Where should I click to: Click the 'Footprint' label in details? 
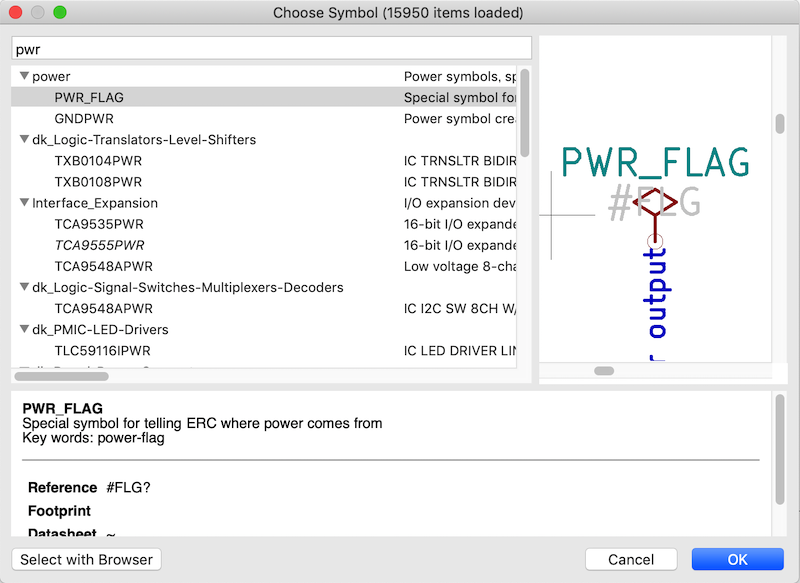point(59,511)
